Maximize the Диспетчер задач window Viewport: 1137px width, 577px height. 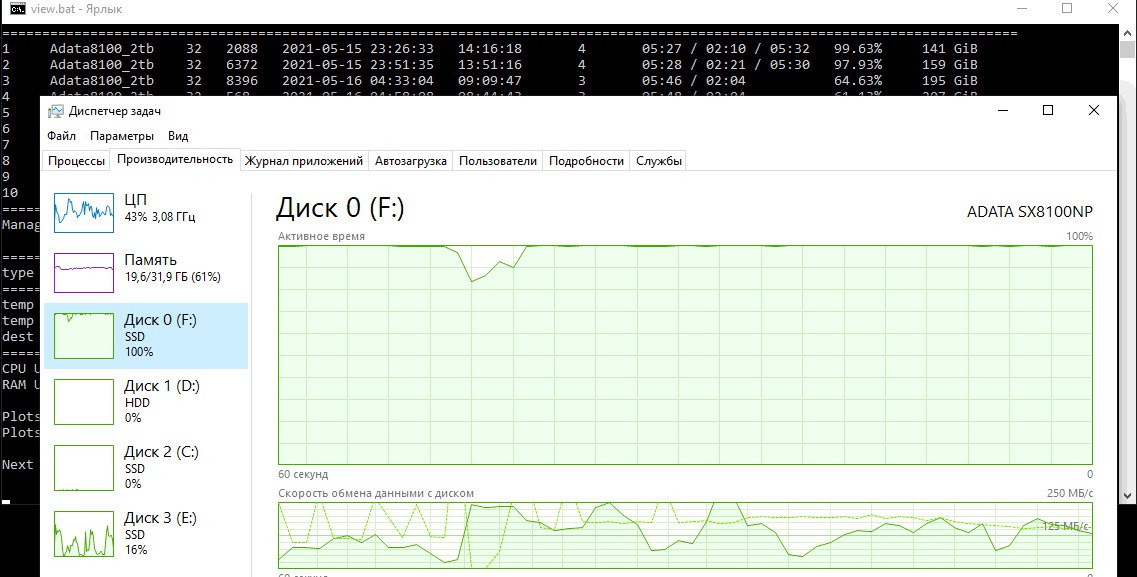coord(1048,110)
